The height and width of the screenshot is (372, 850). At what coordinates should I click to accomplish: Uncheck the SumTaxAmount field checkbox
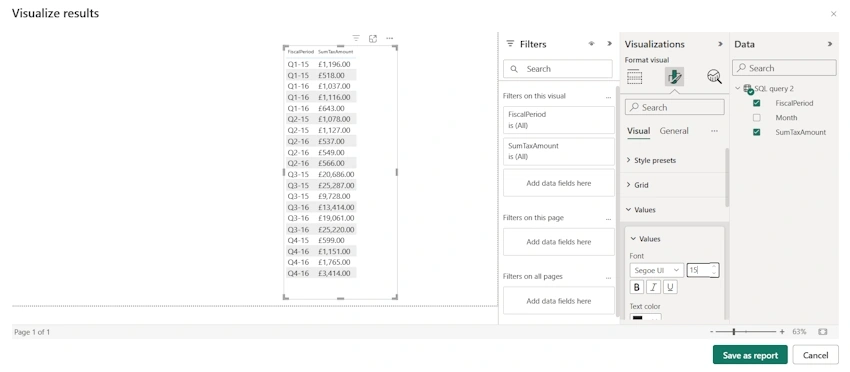(x=757, y=132)
